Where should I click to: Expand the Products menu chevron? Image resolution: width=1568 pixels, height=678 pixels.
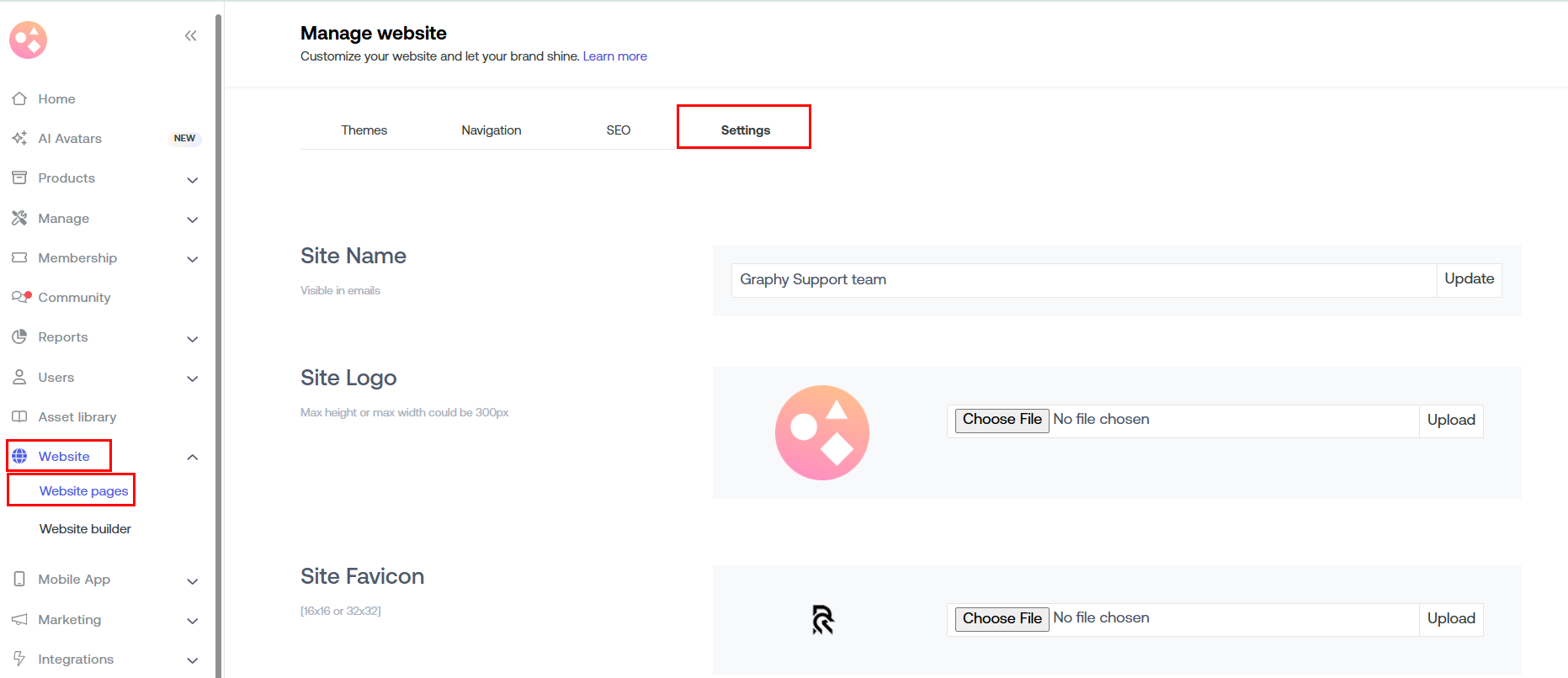[192, 180]
